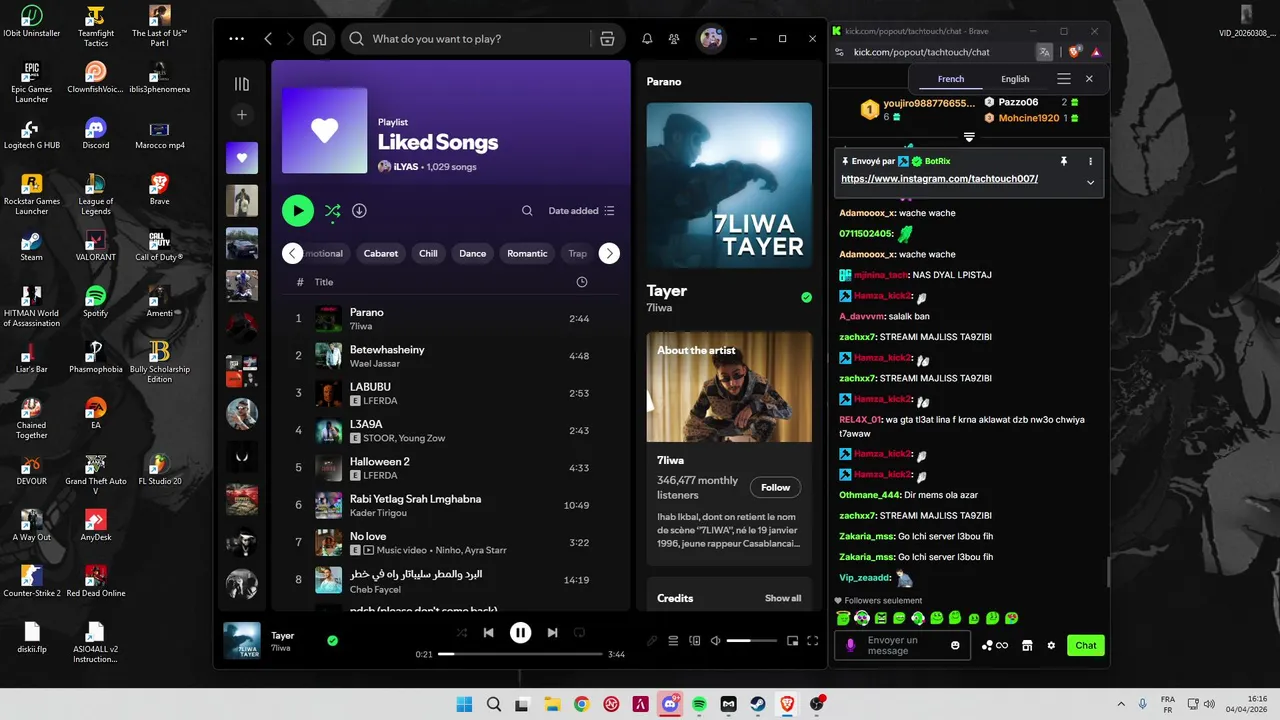Unpin the pinned BotRix message
This screenshot has height=720, width=1280.
coord(1064,161)
